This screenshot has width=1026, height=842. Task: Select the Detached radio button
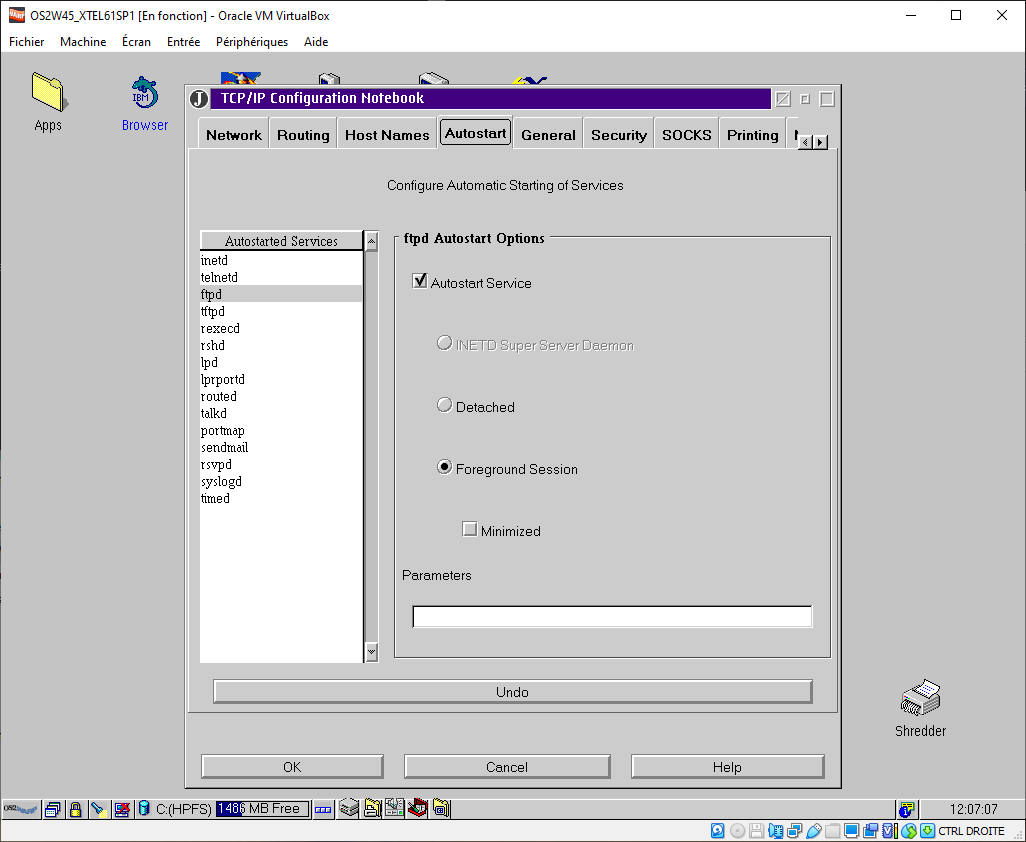[445, 406]
